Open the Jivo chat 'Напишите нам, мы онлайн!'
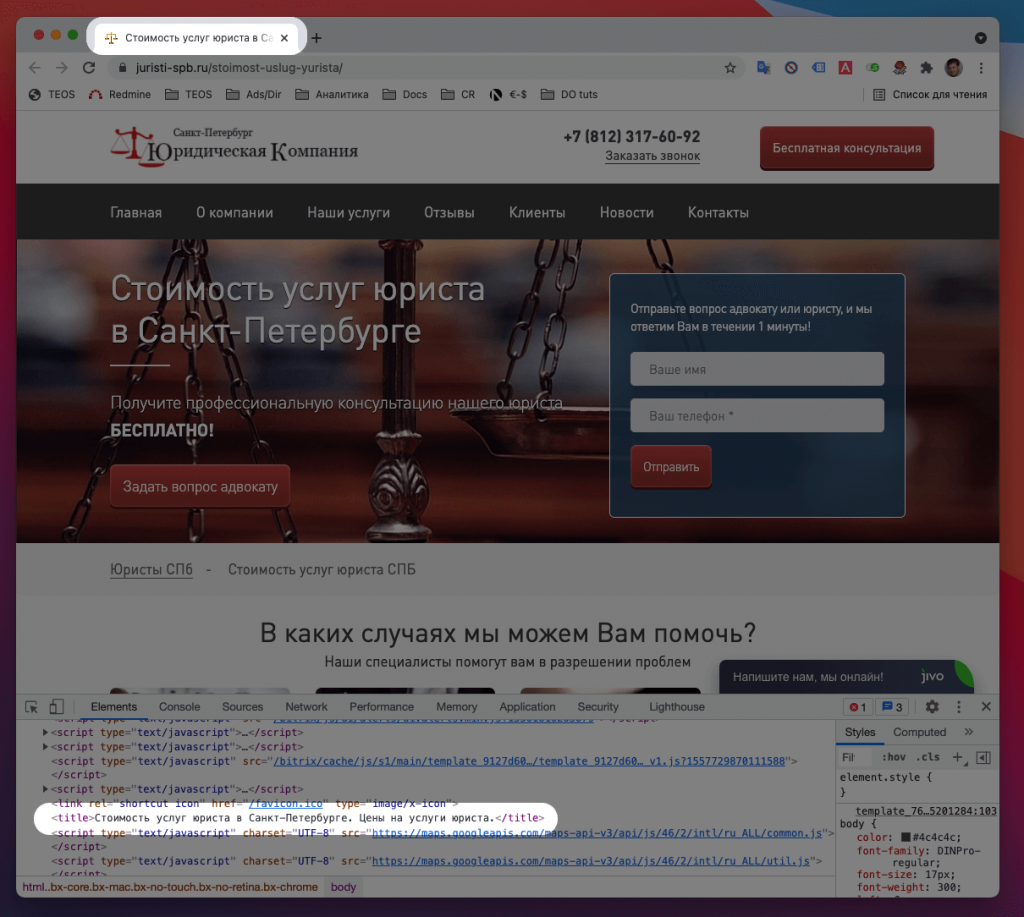 (x=846, y=677)
